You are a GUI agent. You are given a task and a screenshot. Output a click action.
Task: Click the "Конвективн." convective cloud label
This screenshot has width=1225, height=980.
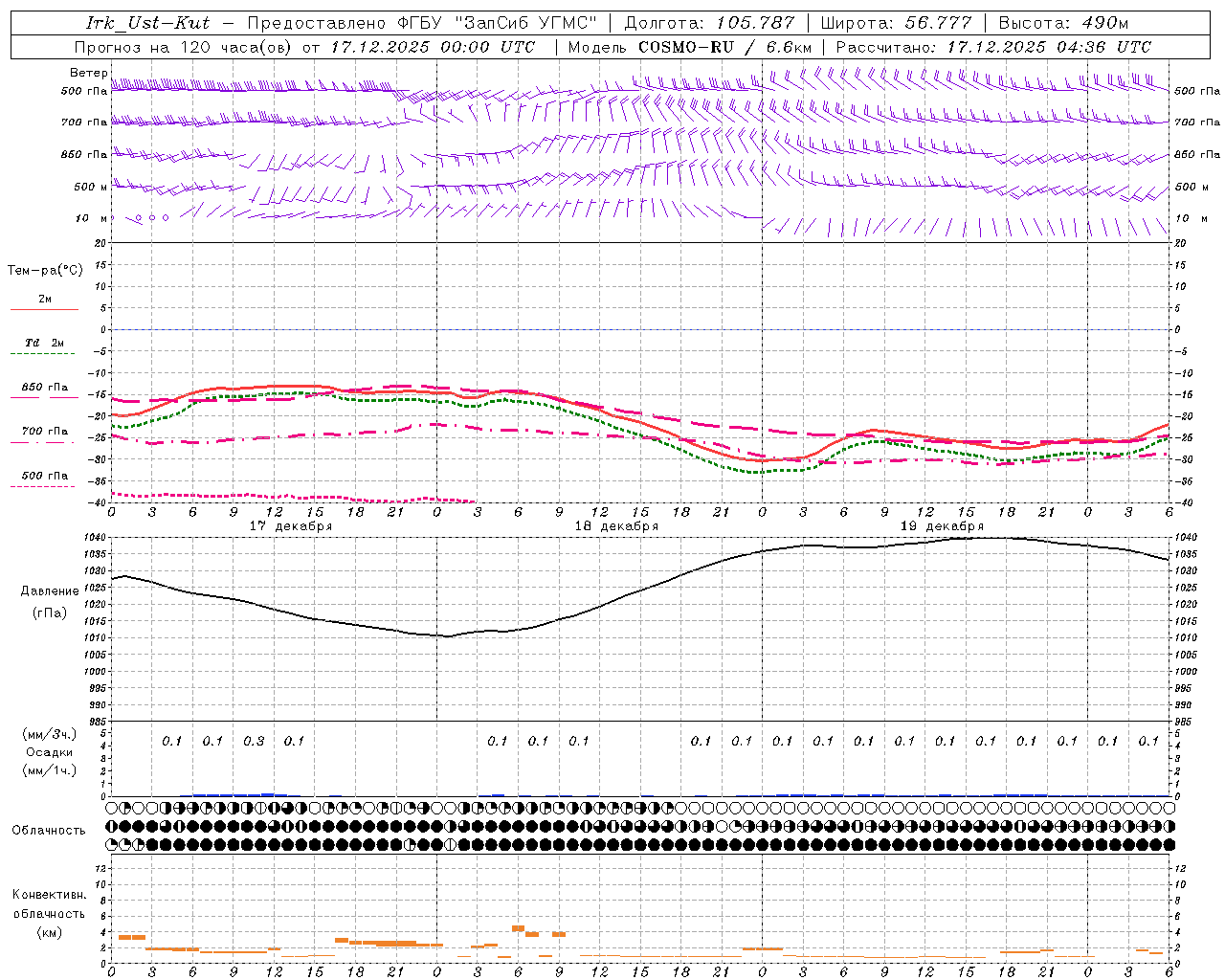[x=49, y=895]
